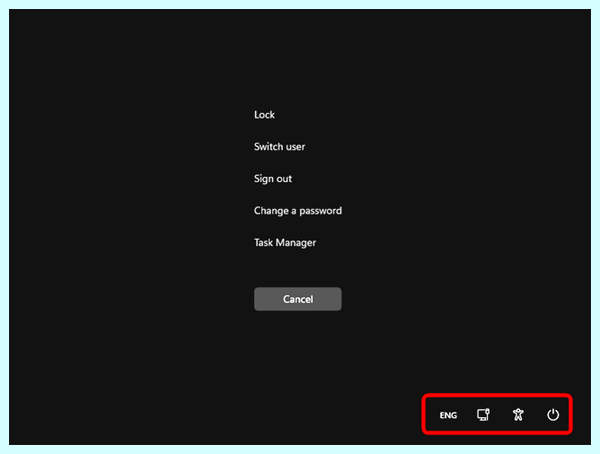Open the network connection icon
The image size is (600, 454).
483,415
